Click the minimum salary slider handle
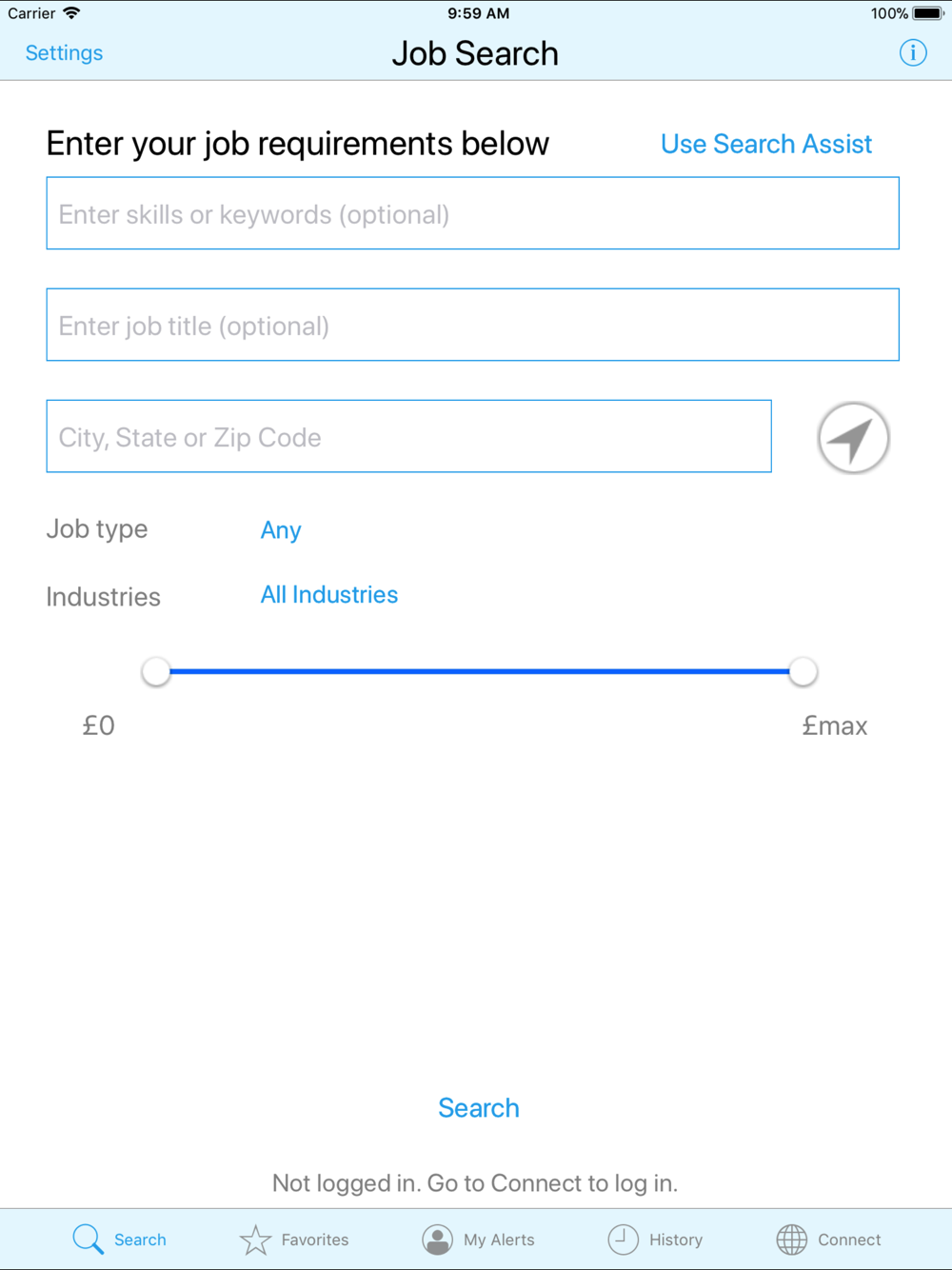This screenshot has height=1270, width=952. 156,672
